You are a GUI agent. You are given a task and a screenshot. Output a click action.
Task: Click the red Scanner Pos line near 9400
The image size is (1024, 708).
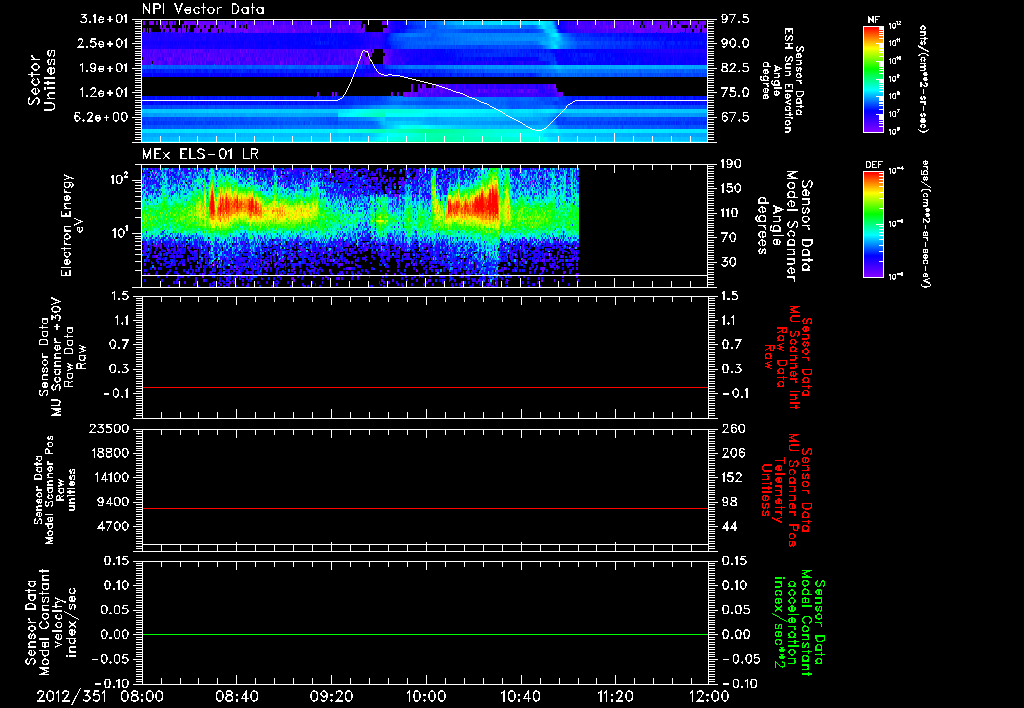[424, 508]
